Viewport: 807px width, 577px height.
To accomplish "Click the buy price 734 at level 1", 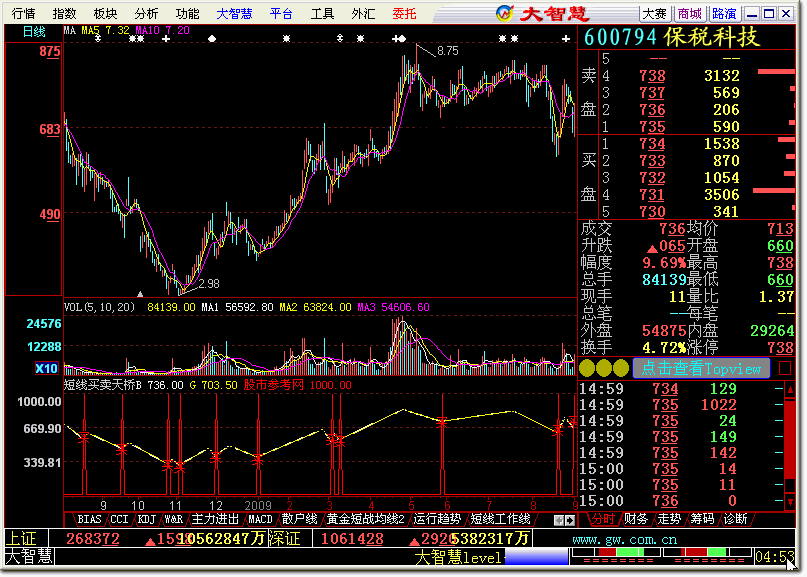I will coord(652,144).
